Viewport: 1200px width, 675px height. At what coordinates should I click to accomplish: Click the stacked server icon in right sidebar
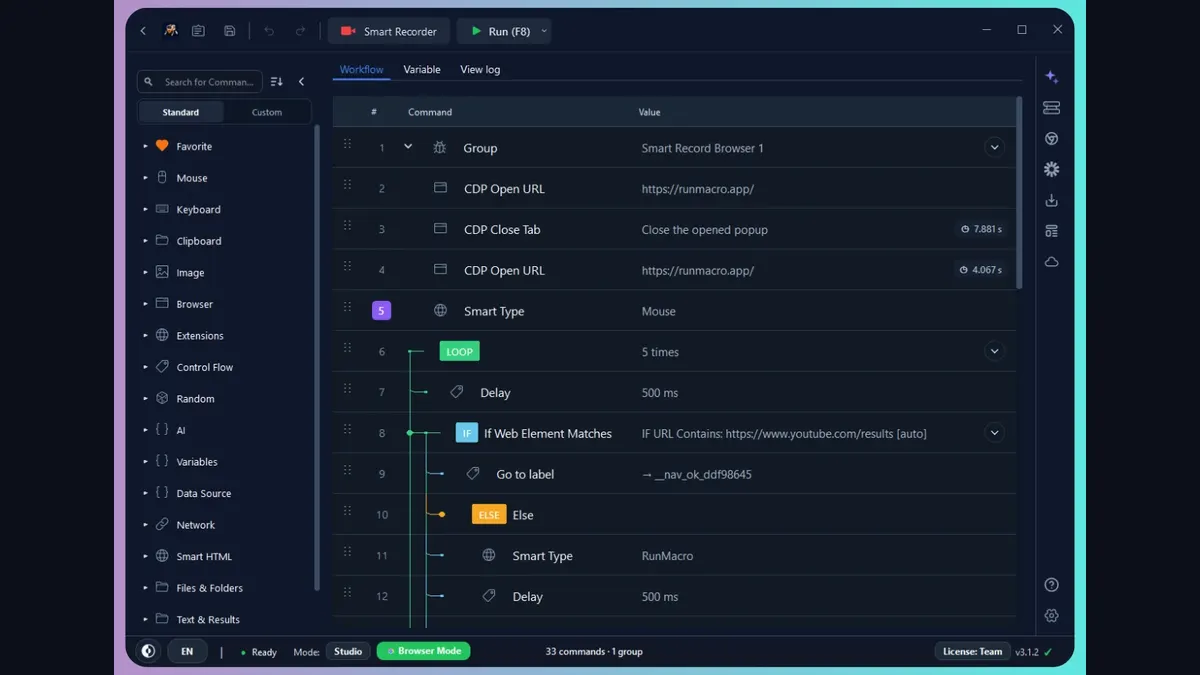click(x=1051, y=108)
